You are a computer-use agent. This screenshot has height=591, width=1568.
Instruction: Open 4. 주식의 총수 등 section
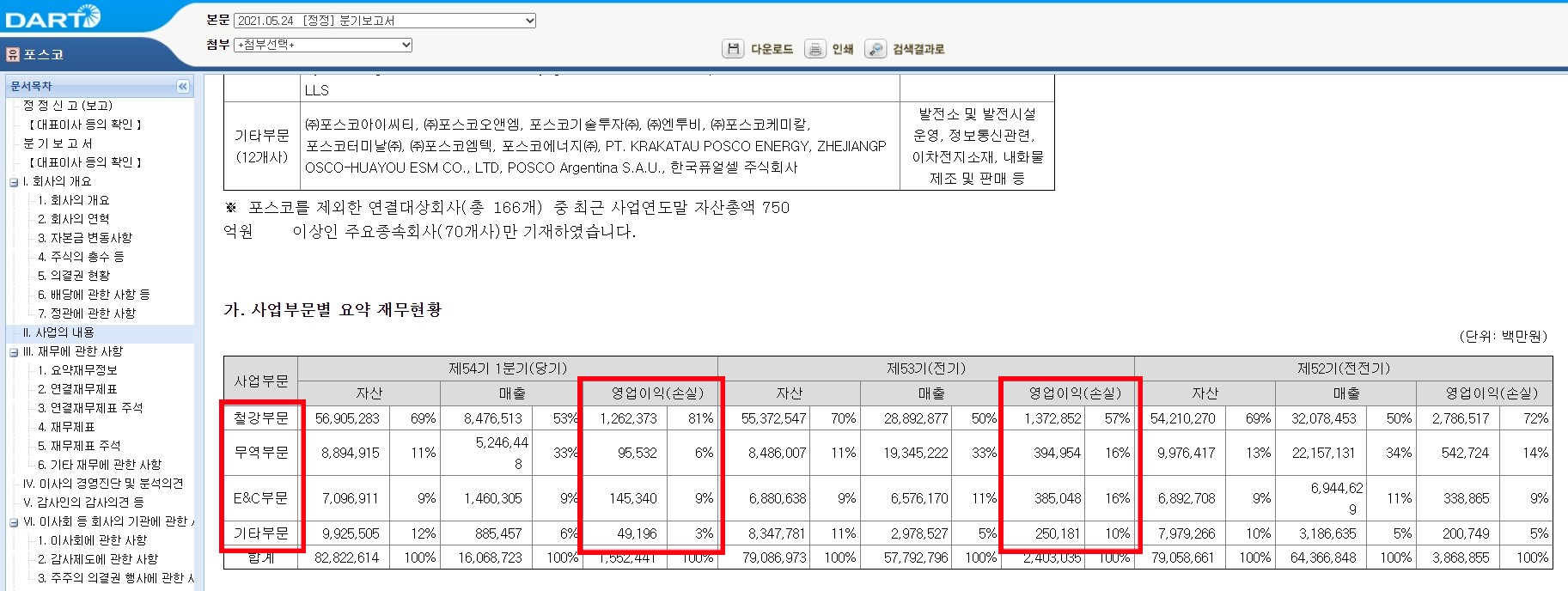point(81,257)
